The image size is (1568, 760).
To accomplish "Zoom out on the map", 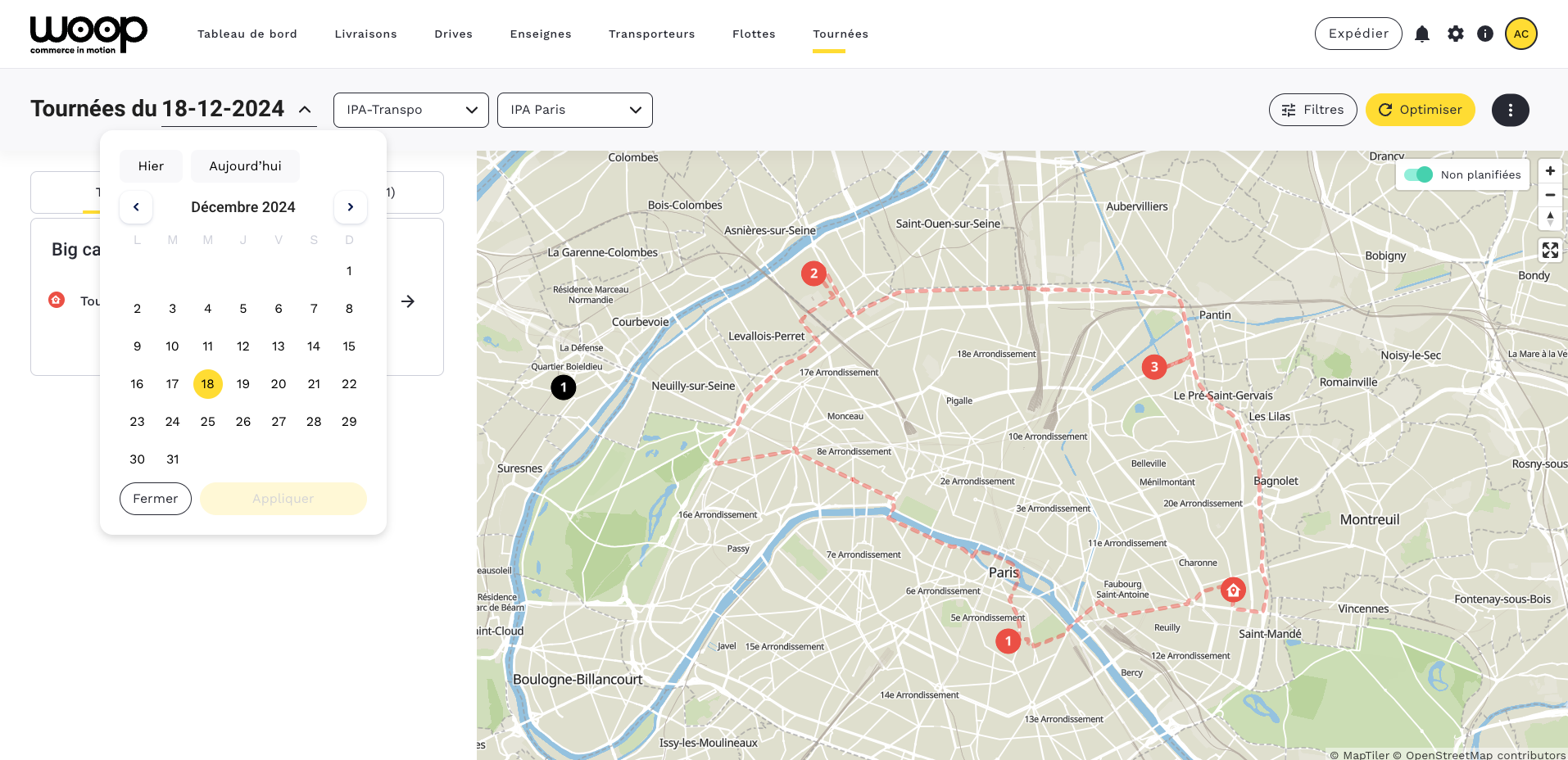I will [1549, 195].
